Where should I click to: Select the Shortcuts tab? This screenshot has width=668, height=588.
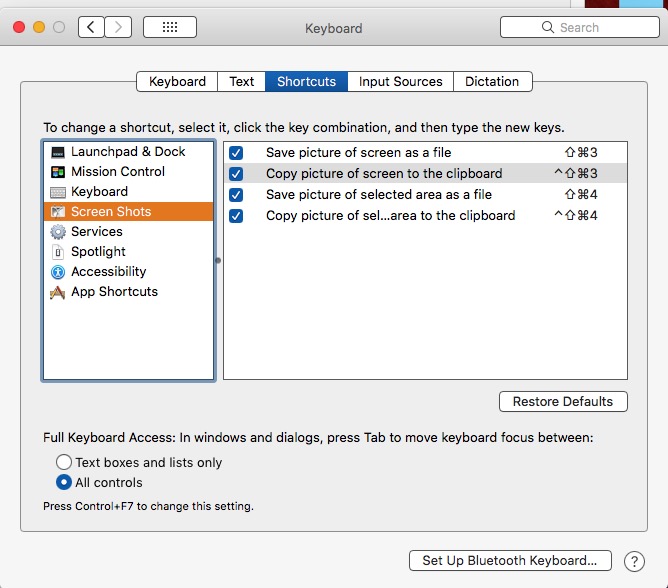pos(306,81)
